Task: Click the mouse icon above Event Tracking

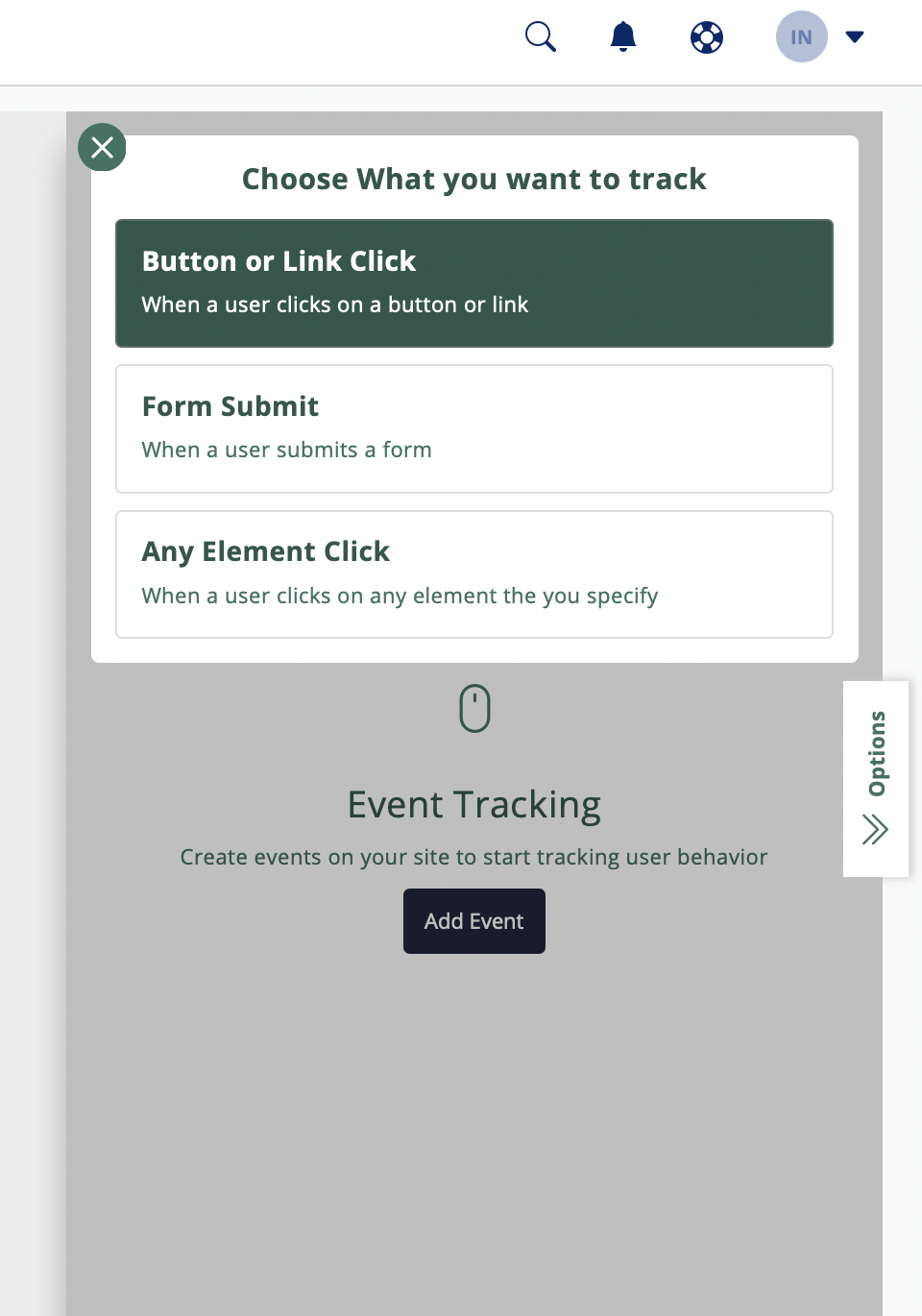Action: [474, 708]
